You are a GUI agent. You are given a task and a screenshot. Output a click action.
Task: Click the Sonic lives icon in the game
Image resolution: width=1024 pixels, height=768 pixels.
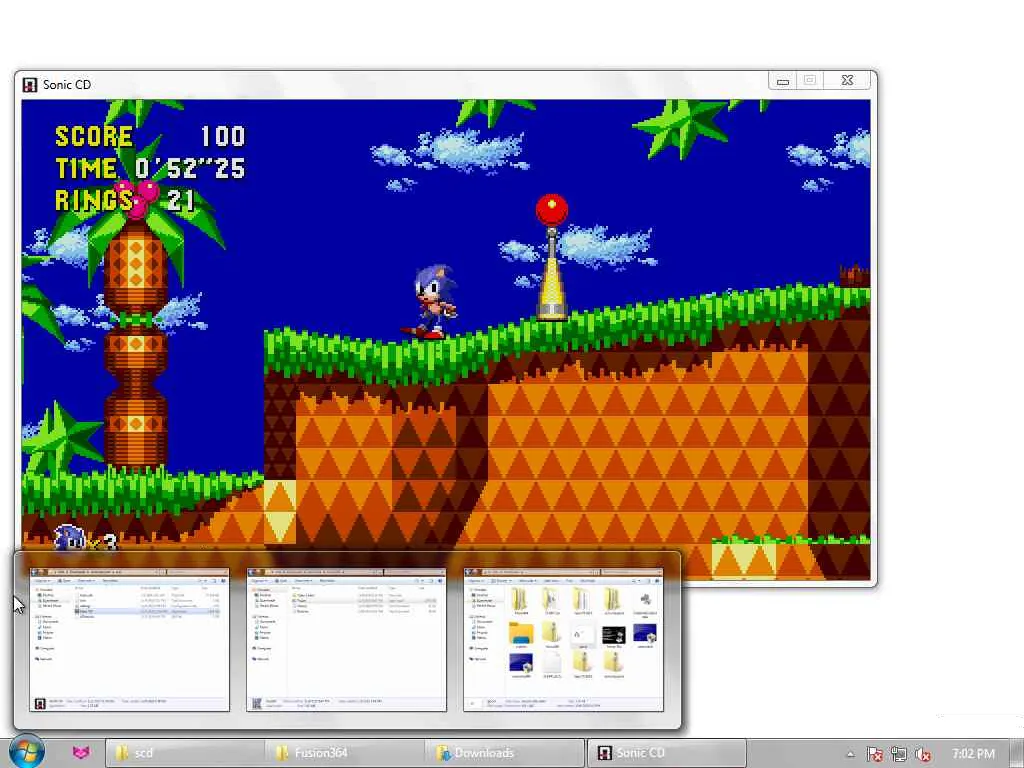coord(70,538)
